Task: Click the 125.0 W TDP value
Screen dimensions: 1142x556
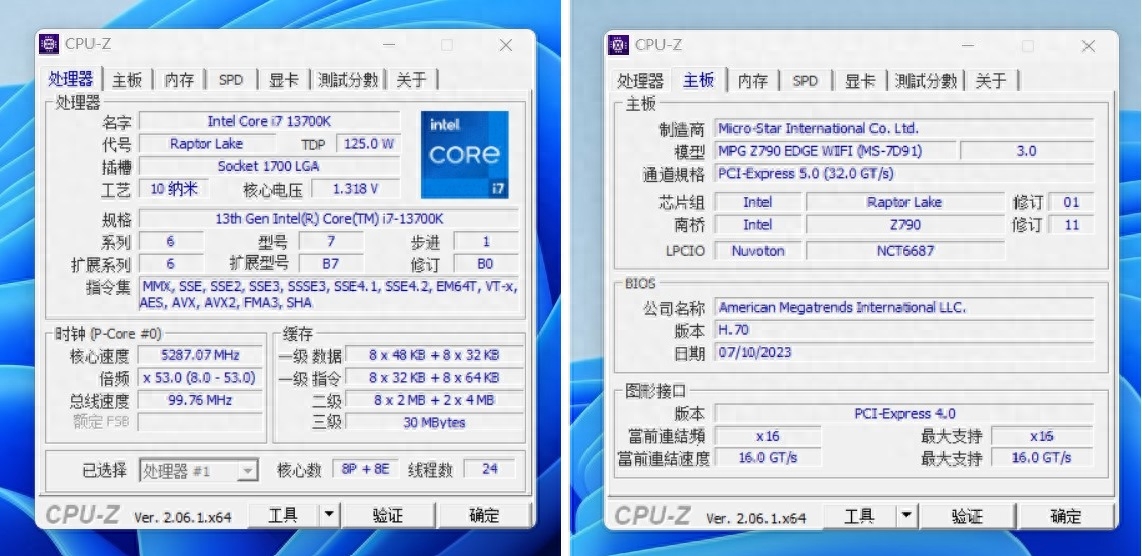Action: [368, 144]
